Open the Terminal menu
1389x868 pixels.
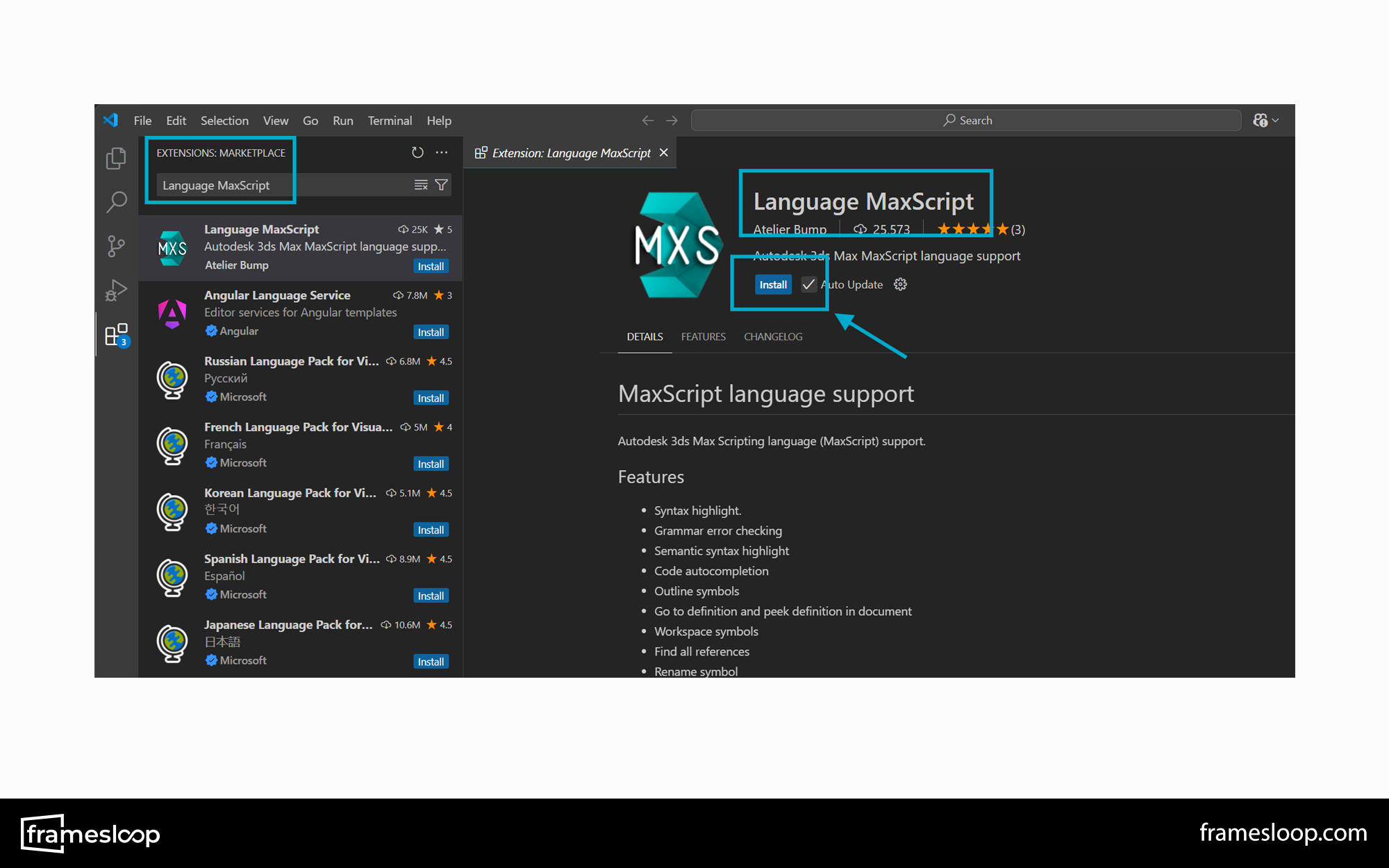390,120
